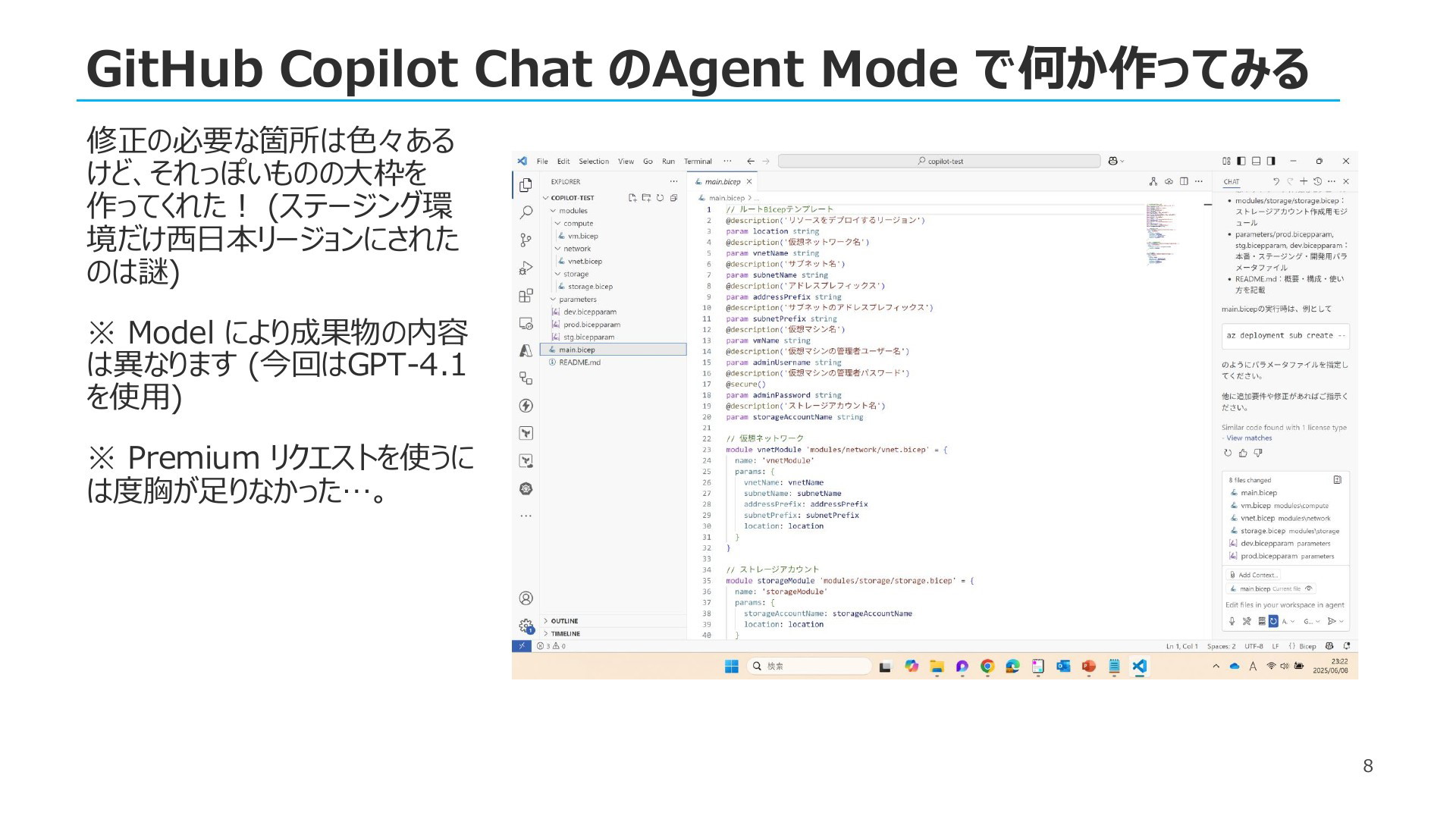Click the copilot-test command center search box
Screen dimensions: 1456x819
939,161
